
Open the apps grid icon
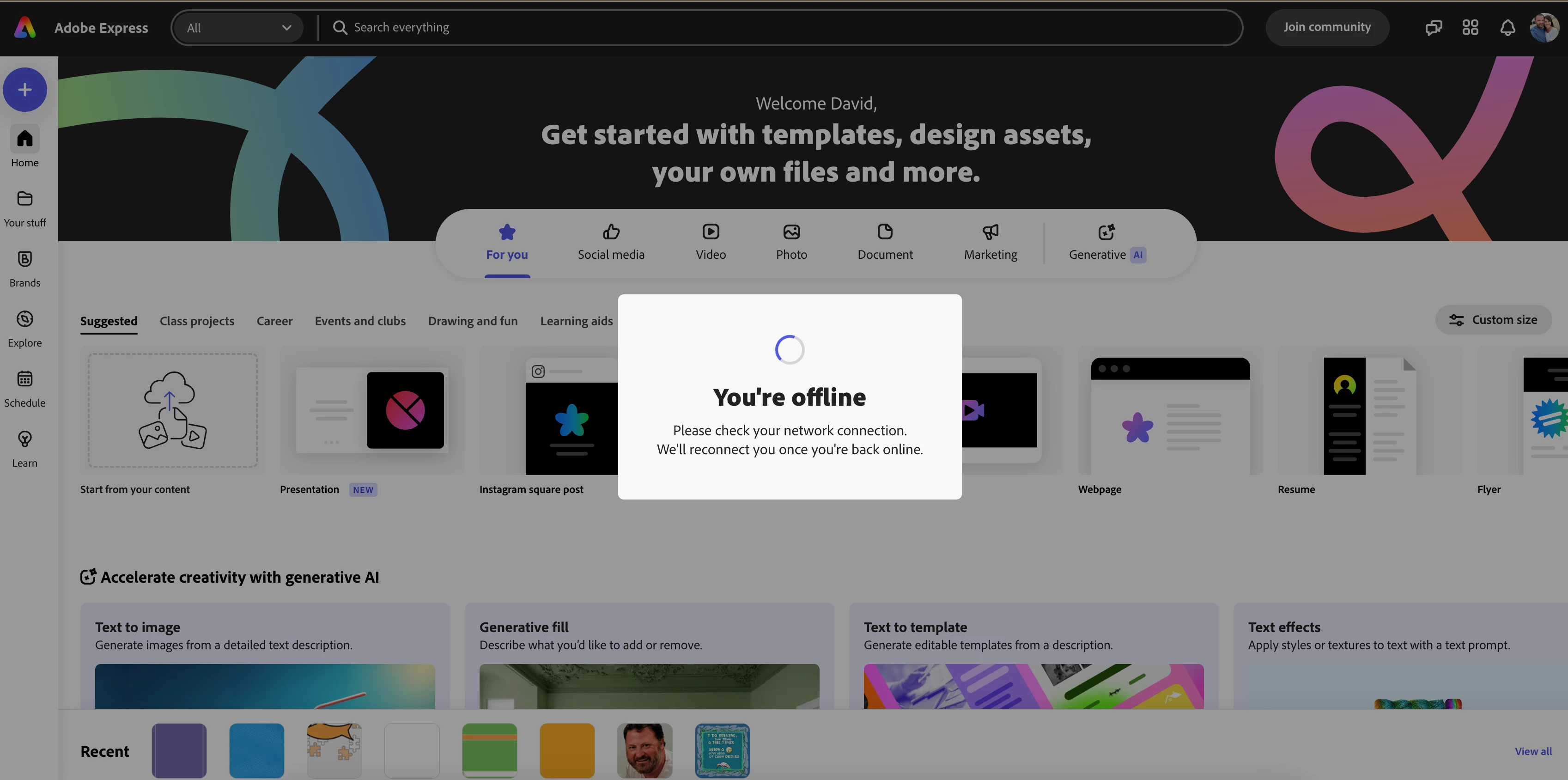point(1470,27)
